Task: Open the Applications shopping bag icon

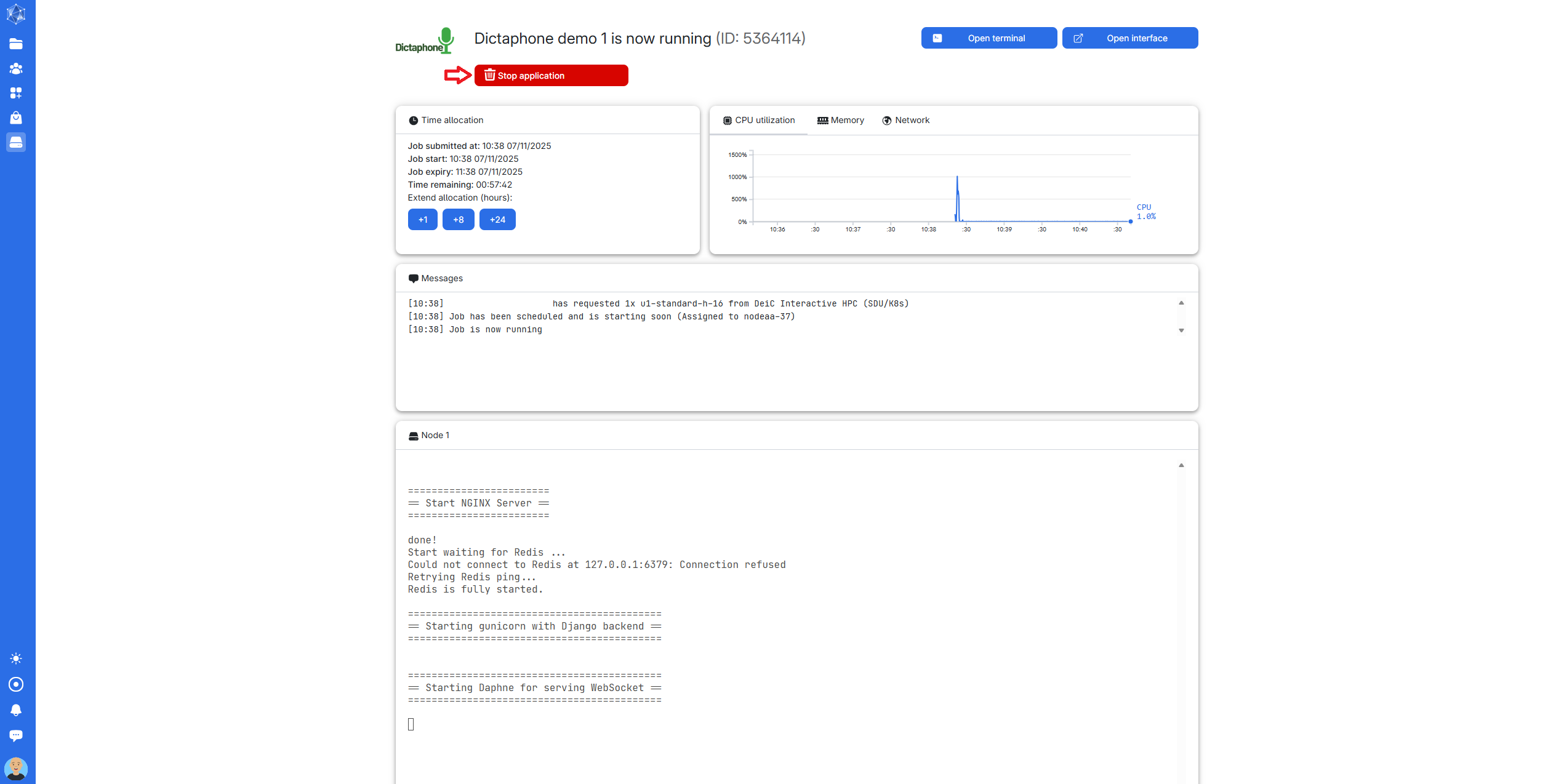Action: coord(16,118)
